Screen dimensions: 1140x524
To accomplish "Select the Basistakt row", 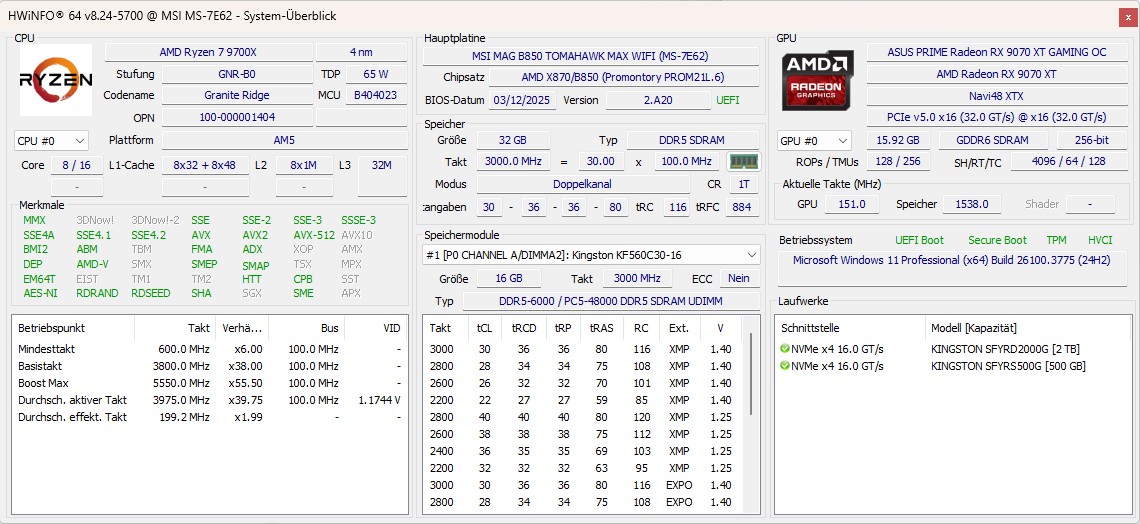I will coord(209,366).
